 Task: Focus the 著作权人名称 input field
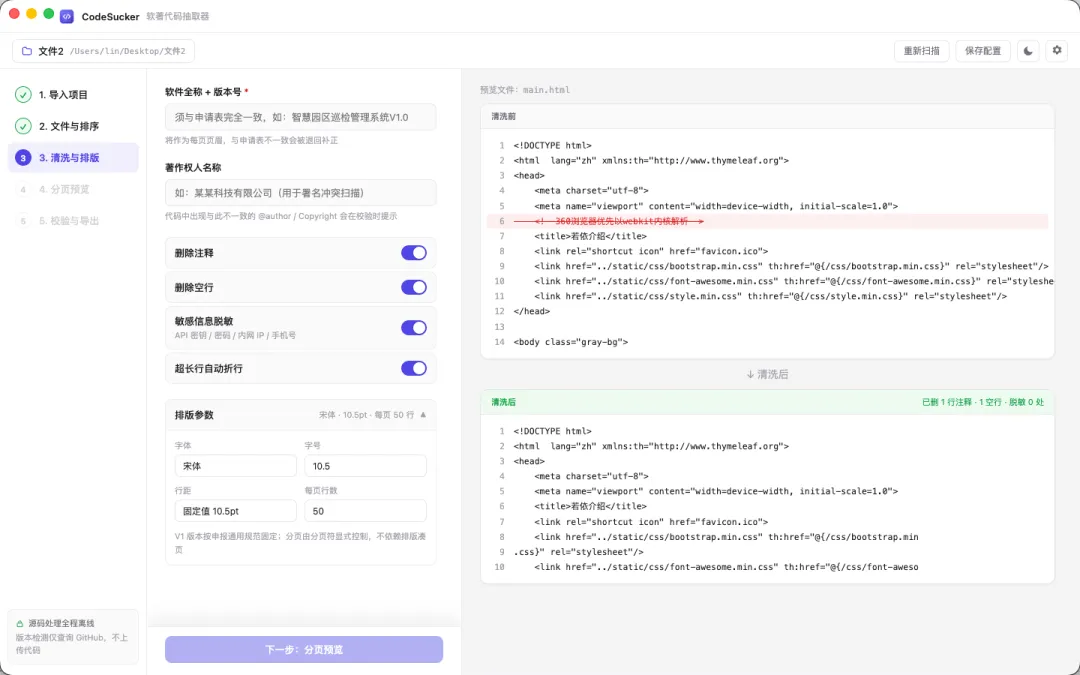click(x=300, y=193)
